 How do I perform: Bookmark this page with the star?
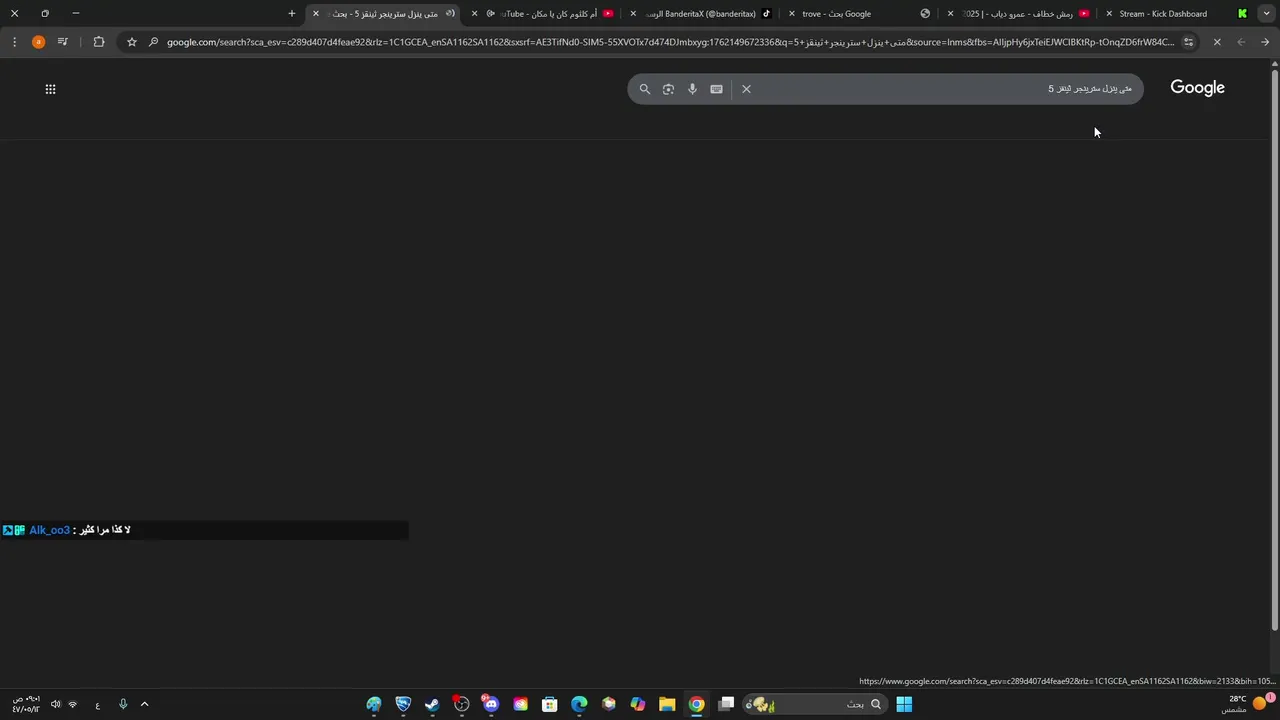(131, 42)
